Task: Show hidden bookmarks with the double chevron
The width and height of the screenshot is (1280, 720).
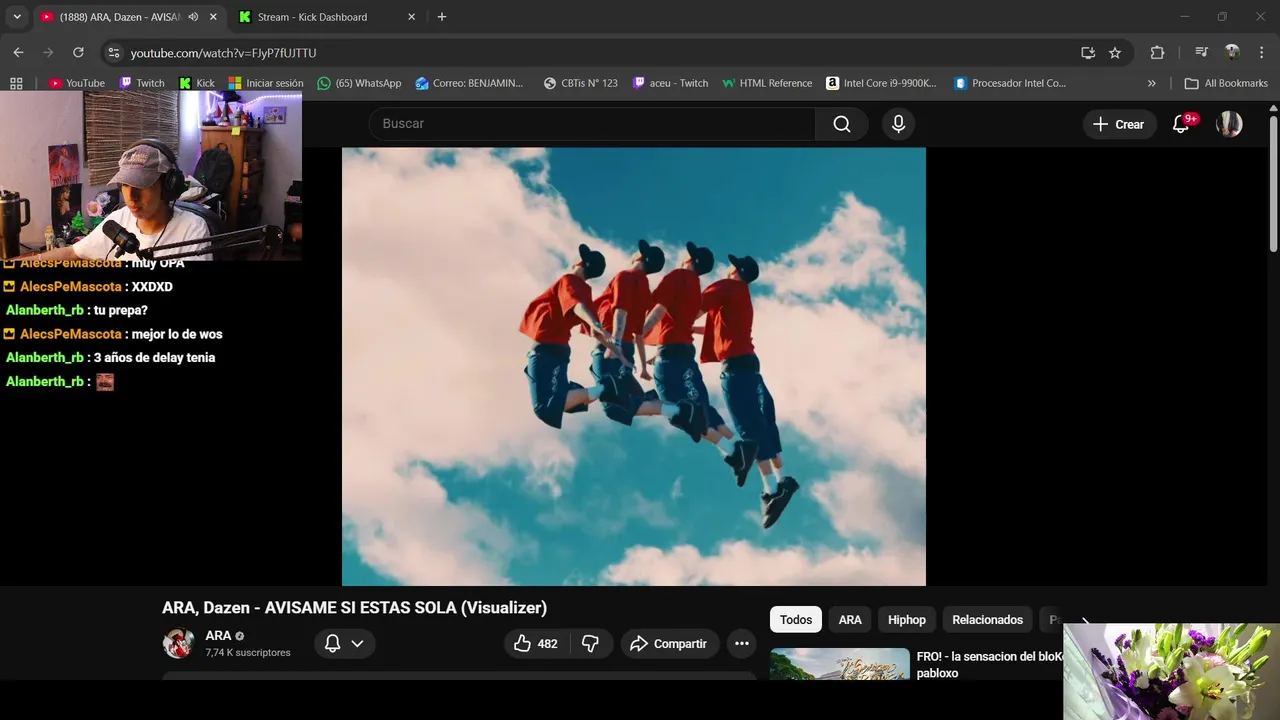Action: pyautogui.click(x=1152, y=83)
